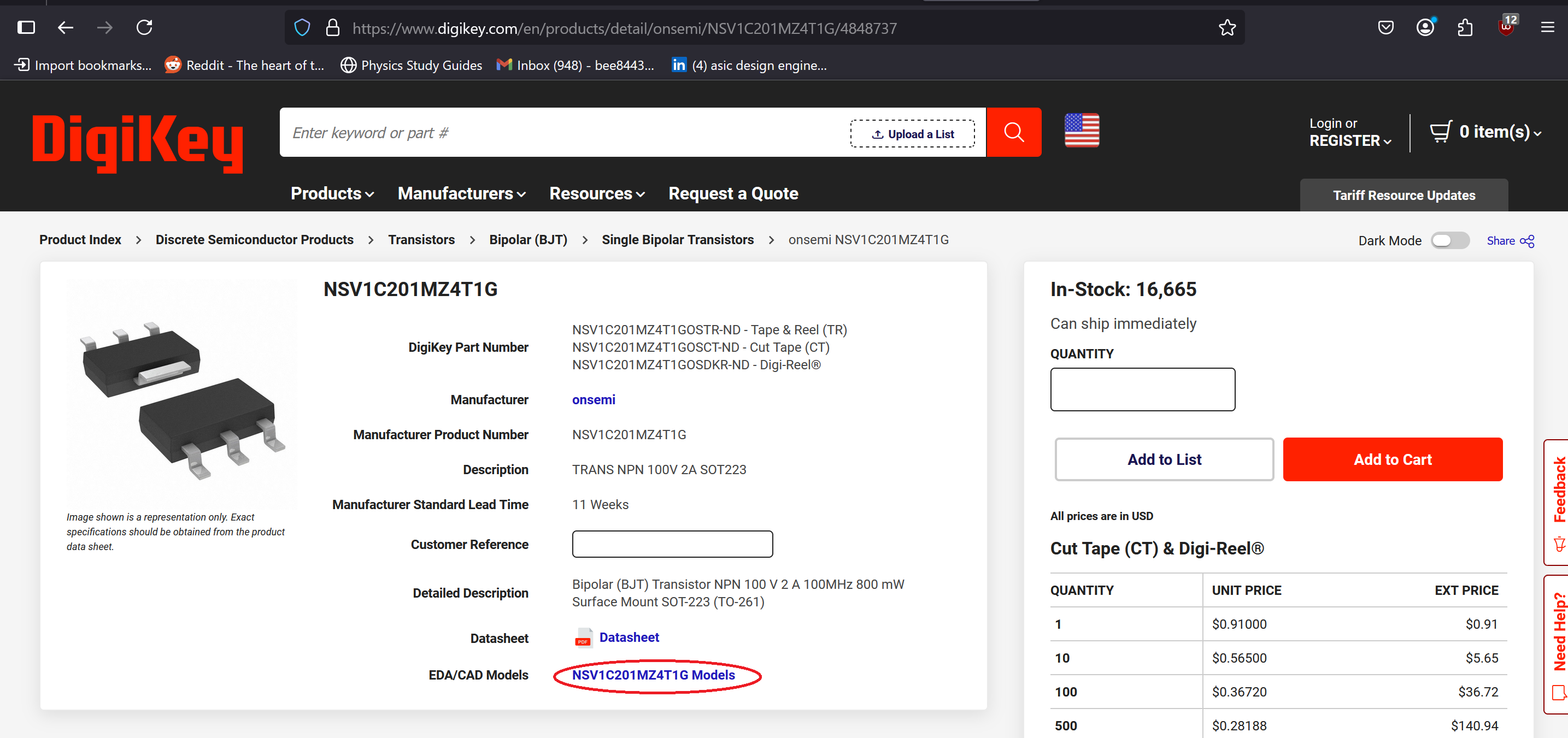Viewport: 1568px width, 738px height.
Task: Open Request a Quote
Action: pyautogui.click(x=733, y=193)
